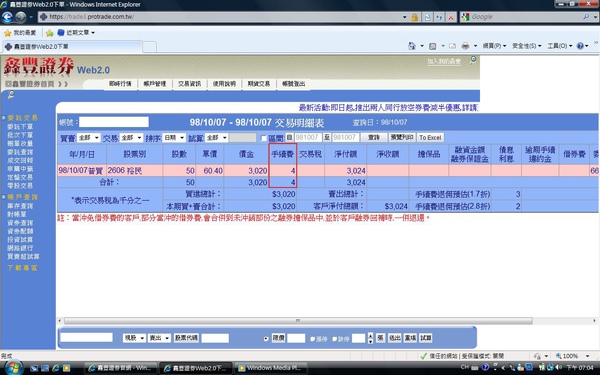Open the 帳戶管理 menu tab

(x=155, y=84)
